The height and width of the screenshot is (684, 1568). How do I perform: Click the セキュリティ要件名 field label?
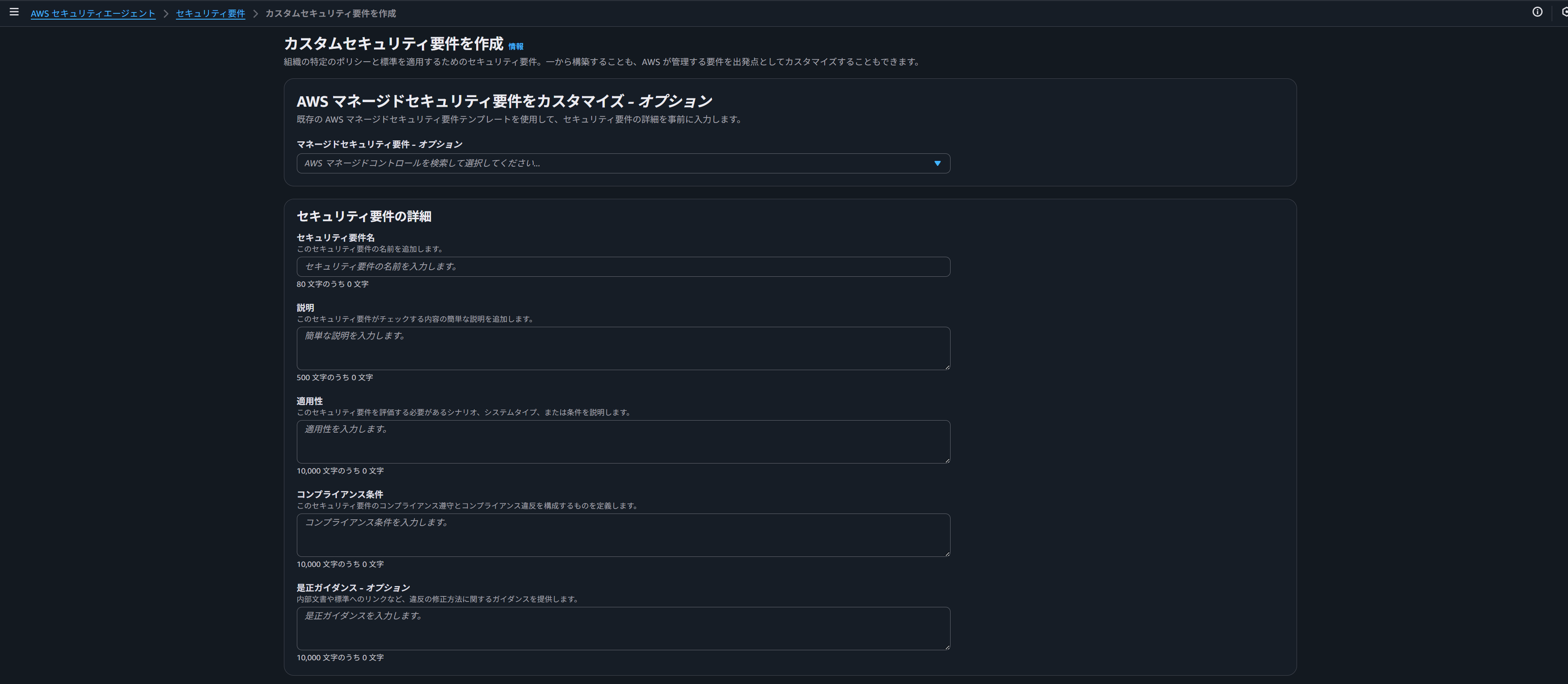(x=335, y=237)
